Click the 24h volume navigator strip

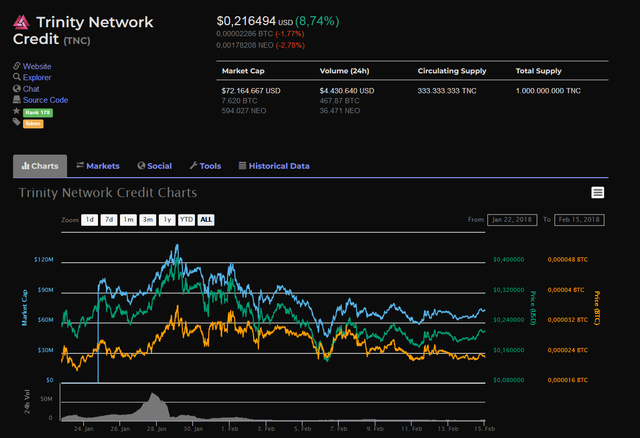(273, 402)
